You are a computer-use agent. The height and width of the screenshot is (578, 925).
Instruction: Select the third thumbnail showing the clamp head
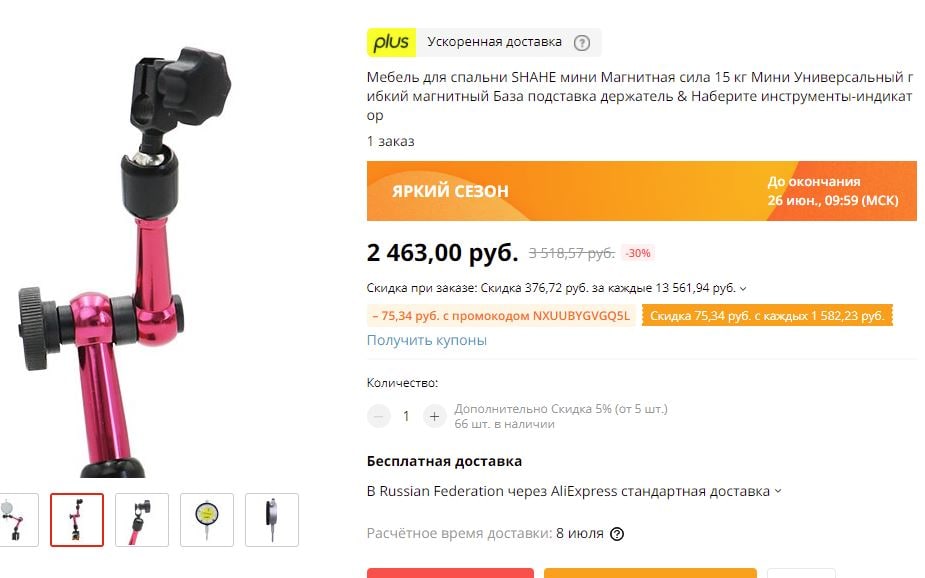(142, 520)
